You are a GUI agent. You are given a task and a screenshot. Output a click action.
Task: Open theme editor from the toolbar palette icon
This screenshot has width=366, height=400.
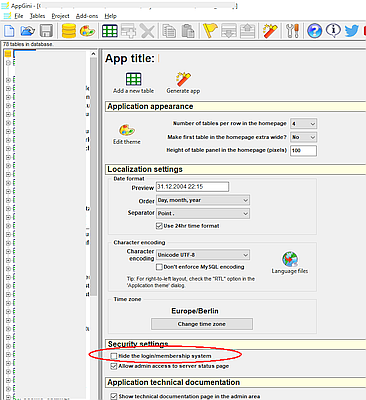pyautogui.click(x=87, y=31)
